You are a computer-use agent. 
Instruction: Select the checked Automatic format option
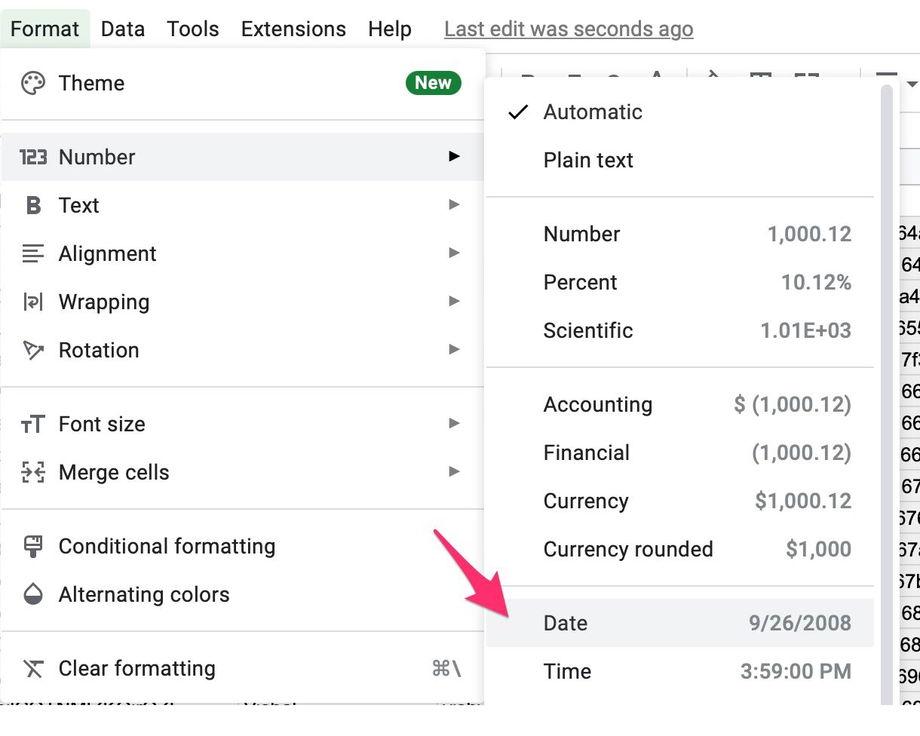[592, 112]
